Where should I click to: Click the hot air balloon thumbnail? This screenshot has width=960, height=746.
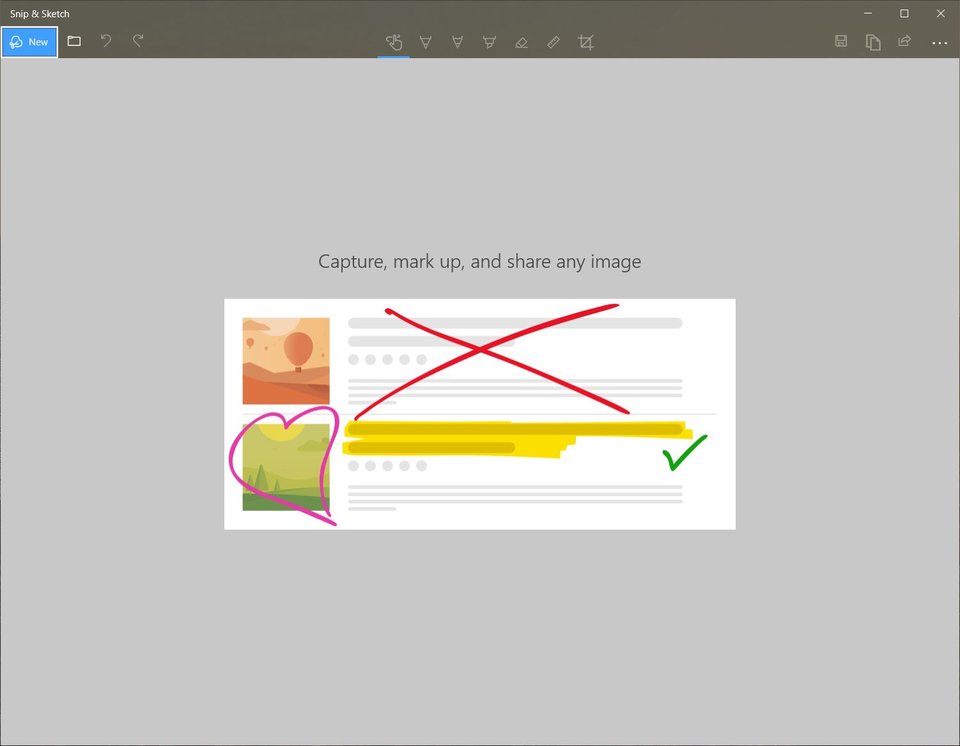click(x=286, y=361)
